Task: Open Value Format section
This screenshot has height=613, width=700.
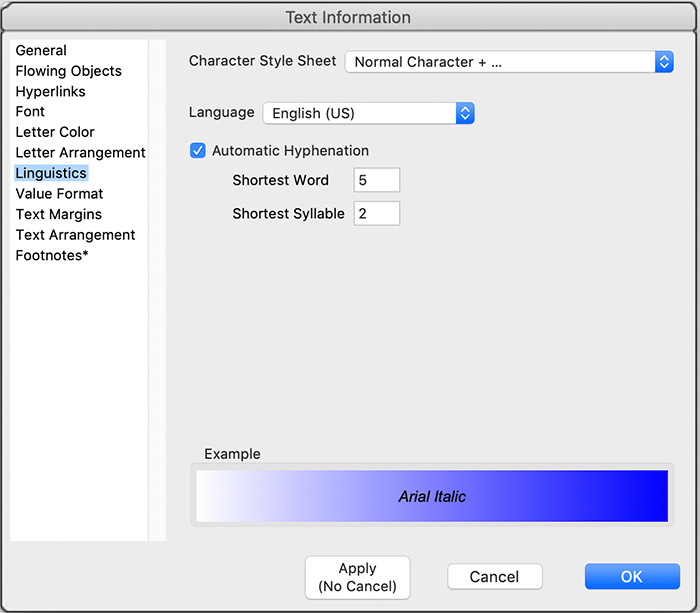Action: 59,194
